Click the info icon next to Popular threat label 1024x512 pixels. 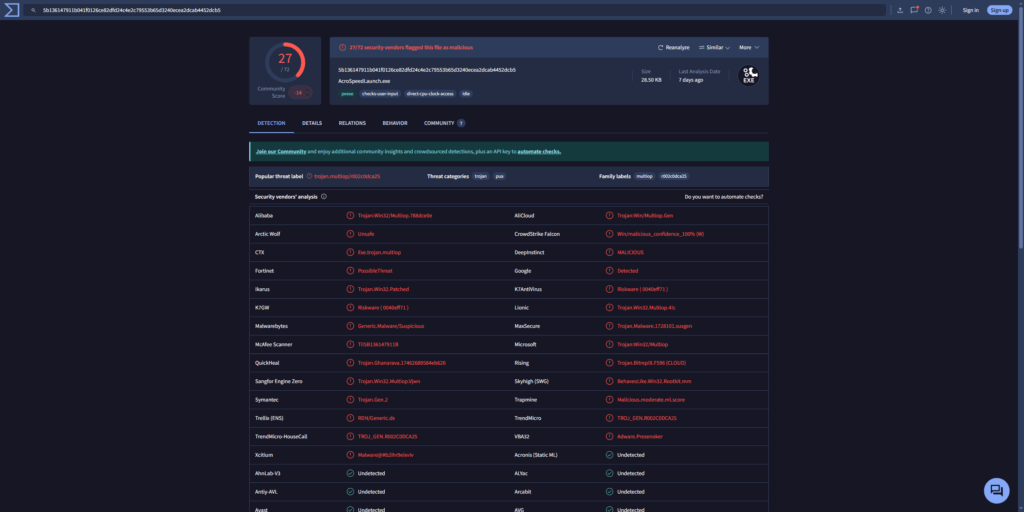point(310,176)
